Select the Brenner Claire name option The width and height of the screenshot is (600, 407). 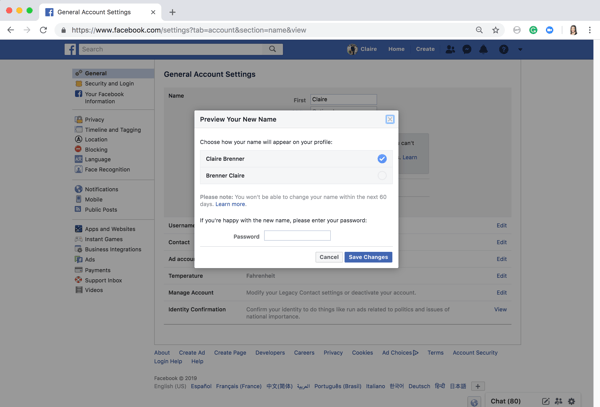[296, 176]
